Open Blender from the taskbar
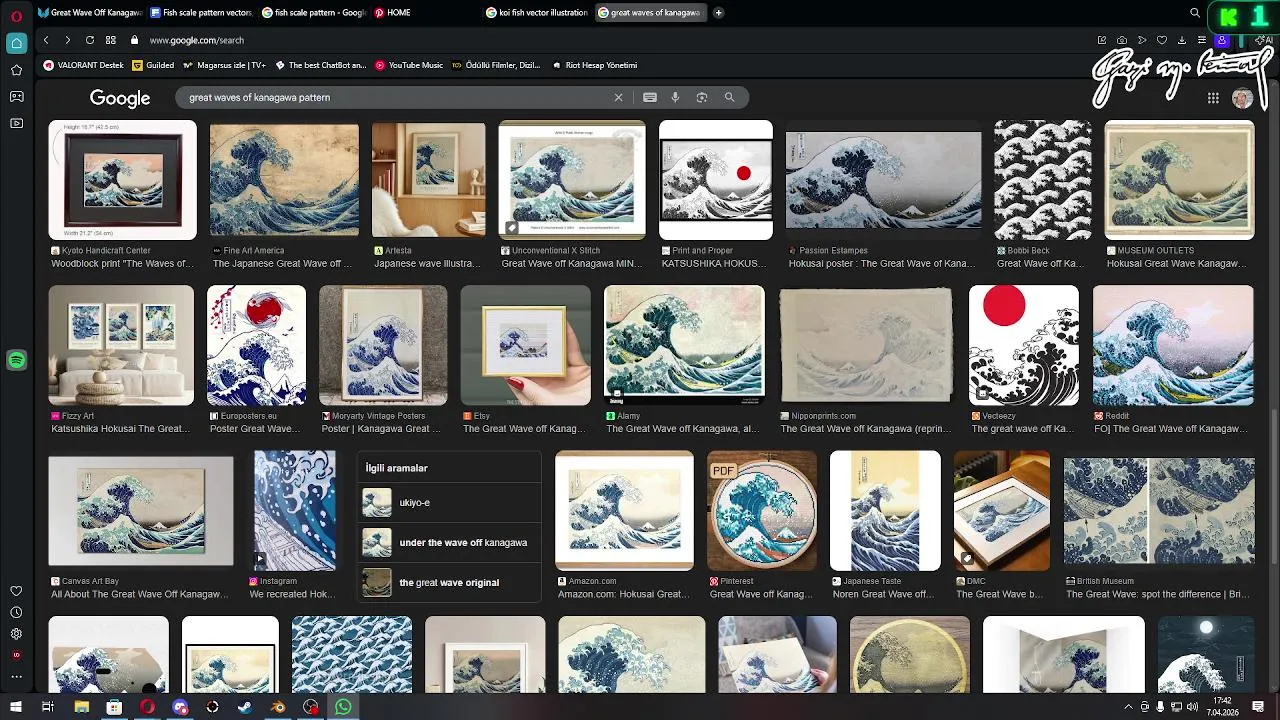1280x720 pixels. point(278,707)
